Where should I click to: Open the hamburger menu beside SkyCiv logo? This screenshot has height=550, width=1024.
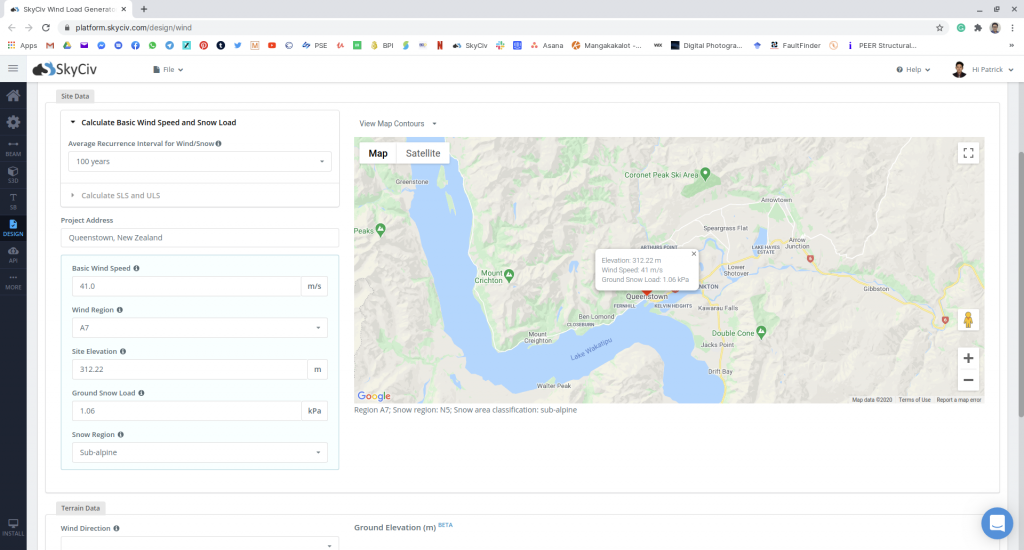pyautogui.click(x=13, y=69)
